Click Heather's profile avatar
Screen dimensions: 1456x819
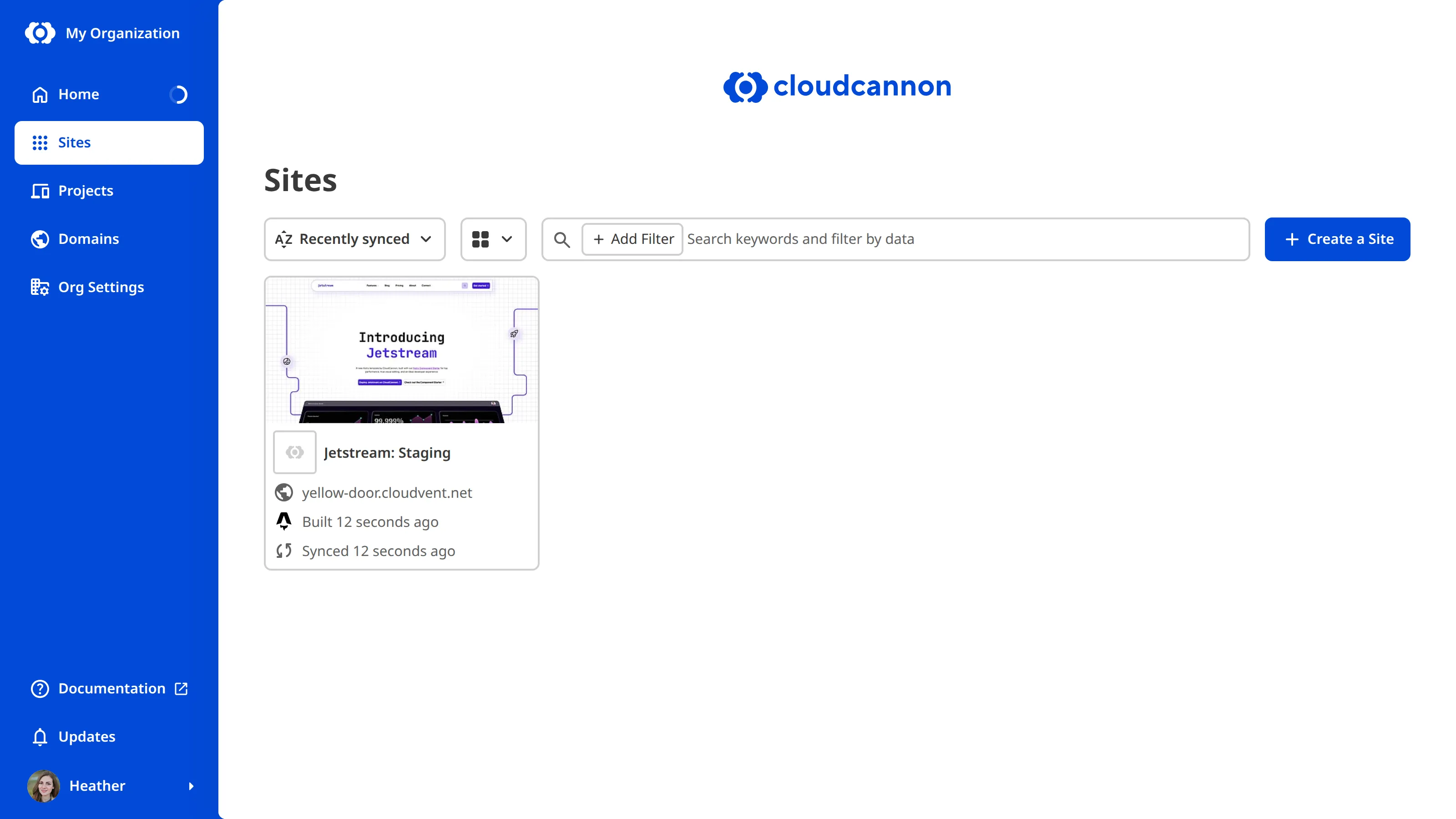[44, 786]
